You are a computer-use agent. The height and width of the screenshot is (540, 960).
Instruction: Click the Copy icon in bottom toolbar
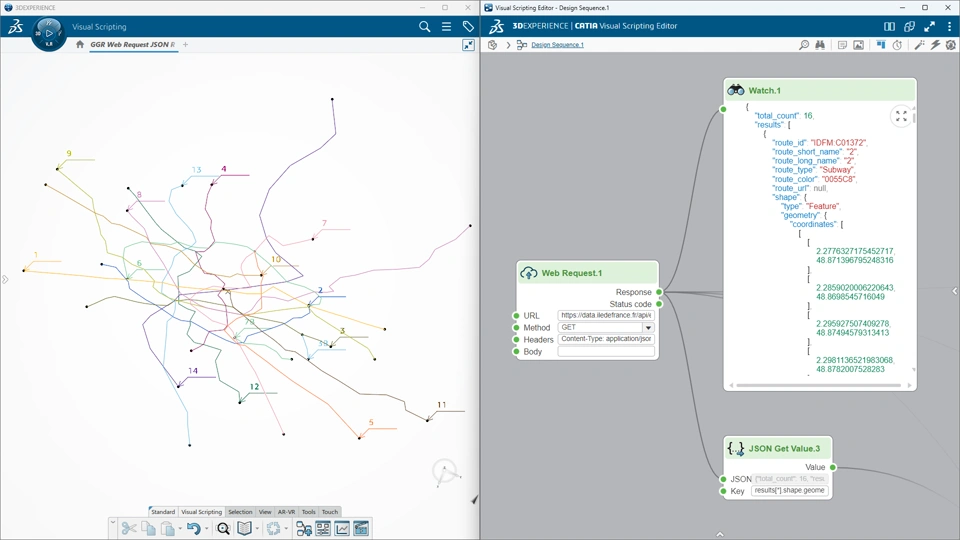(148, 528)
